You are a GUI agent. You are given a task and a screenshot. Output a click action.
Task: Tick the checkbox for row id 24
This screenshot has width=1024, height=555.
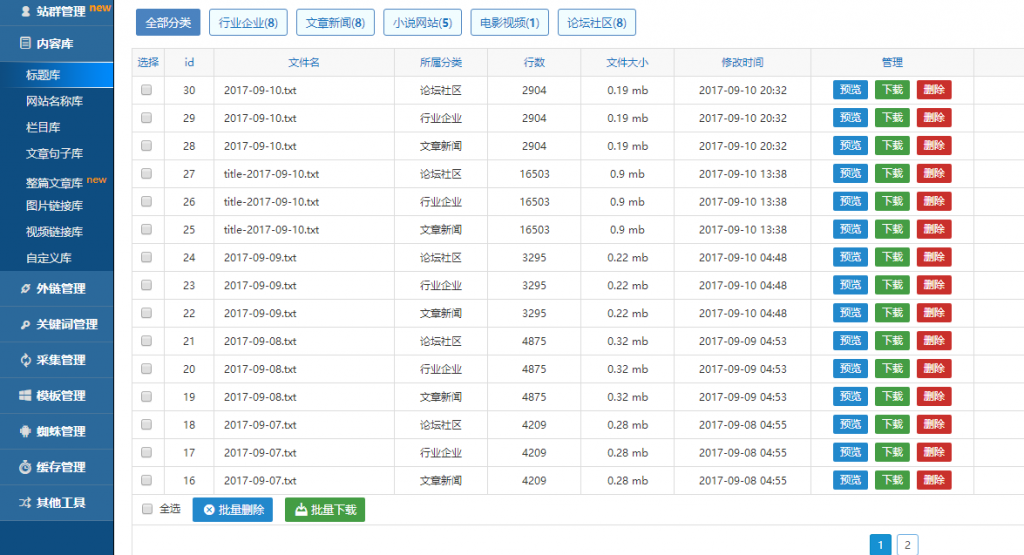[147, 257]
